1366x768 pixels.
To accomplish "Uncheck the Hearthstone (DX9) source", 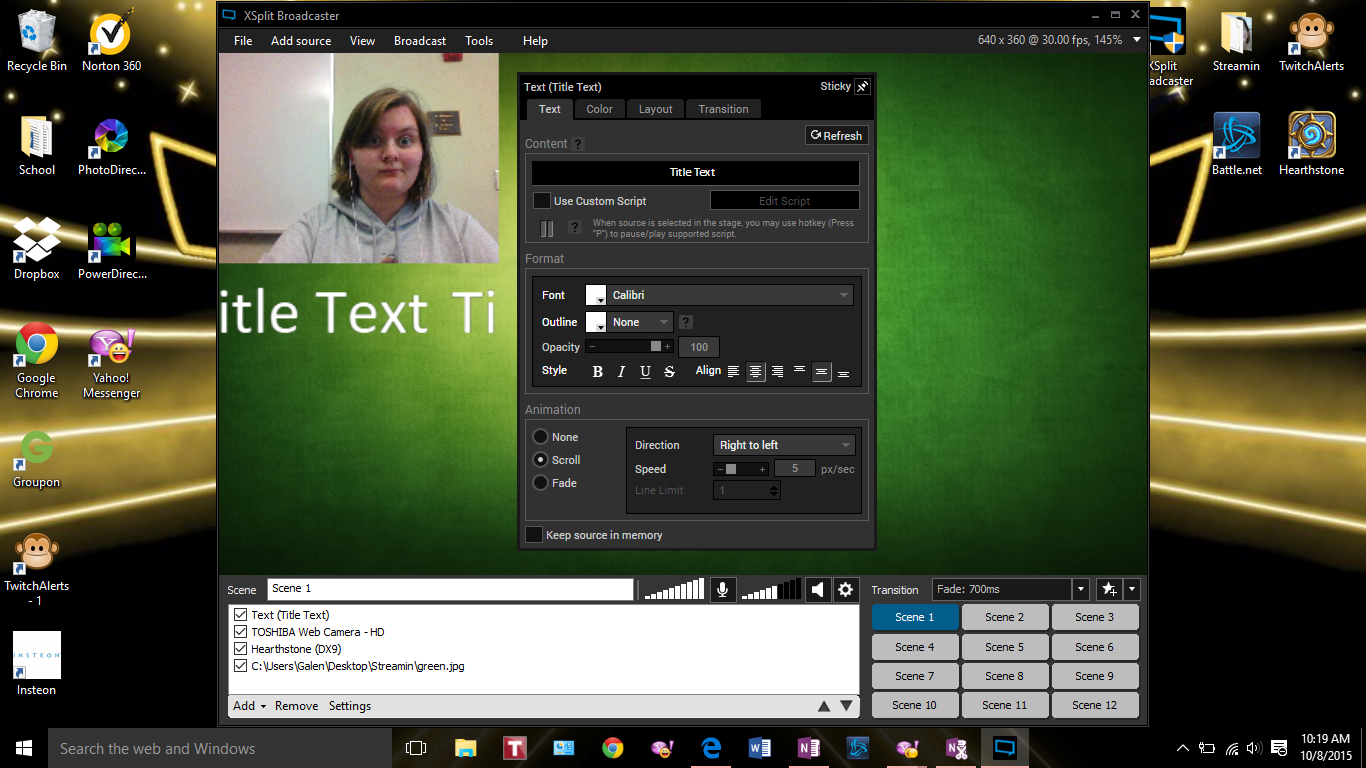I will 240,649.
